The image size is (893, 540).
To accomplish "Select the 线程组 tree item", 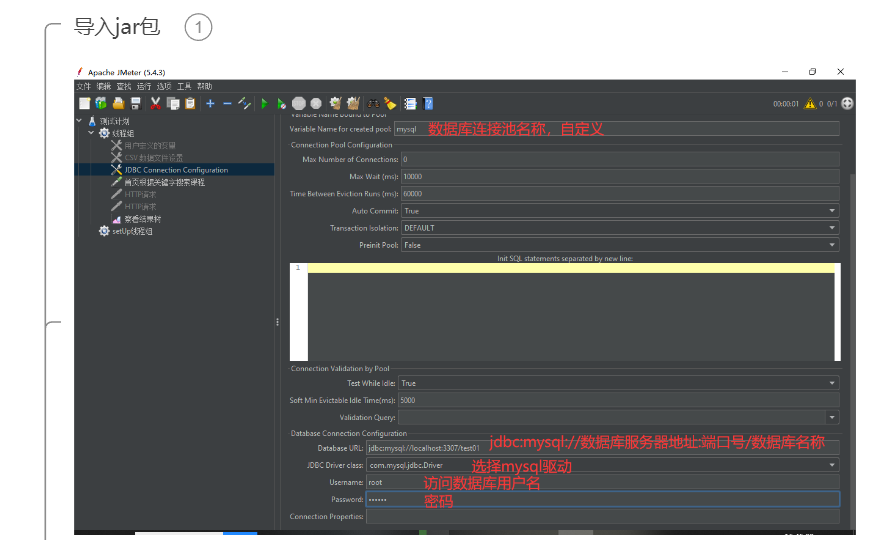I will coord(123,133).
